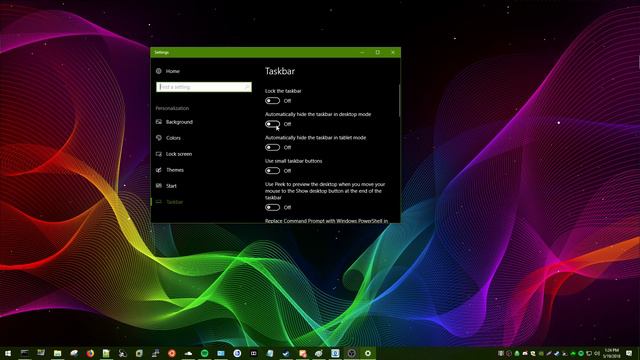This screenshot has height=360, width=640.
Task: Click the system tray volume icon
Action: 597,353
